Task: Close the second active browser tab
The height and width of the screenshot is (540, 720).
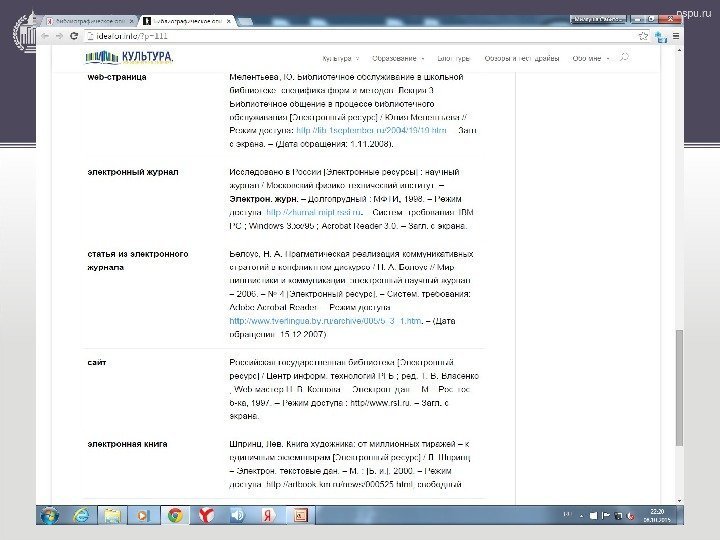Action: 229,21
